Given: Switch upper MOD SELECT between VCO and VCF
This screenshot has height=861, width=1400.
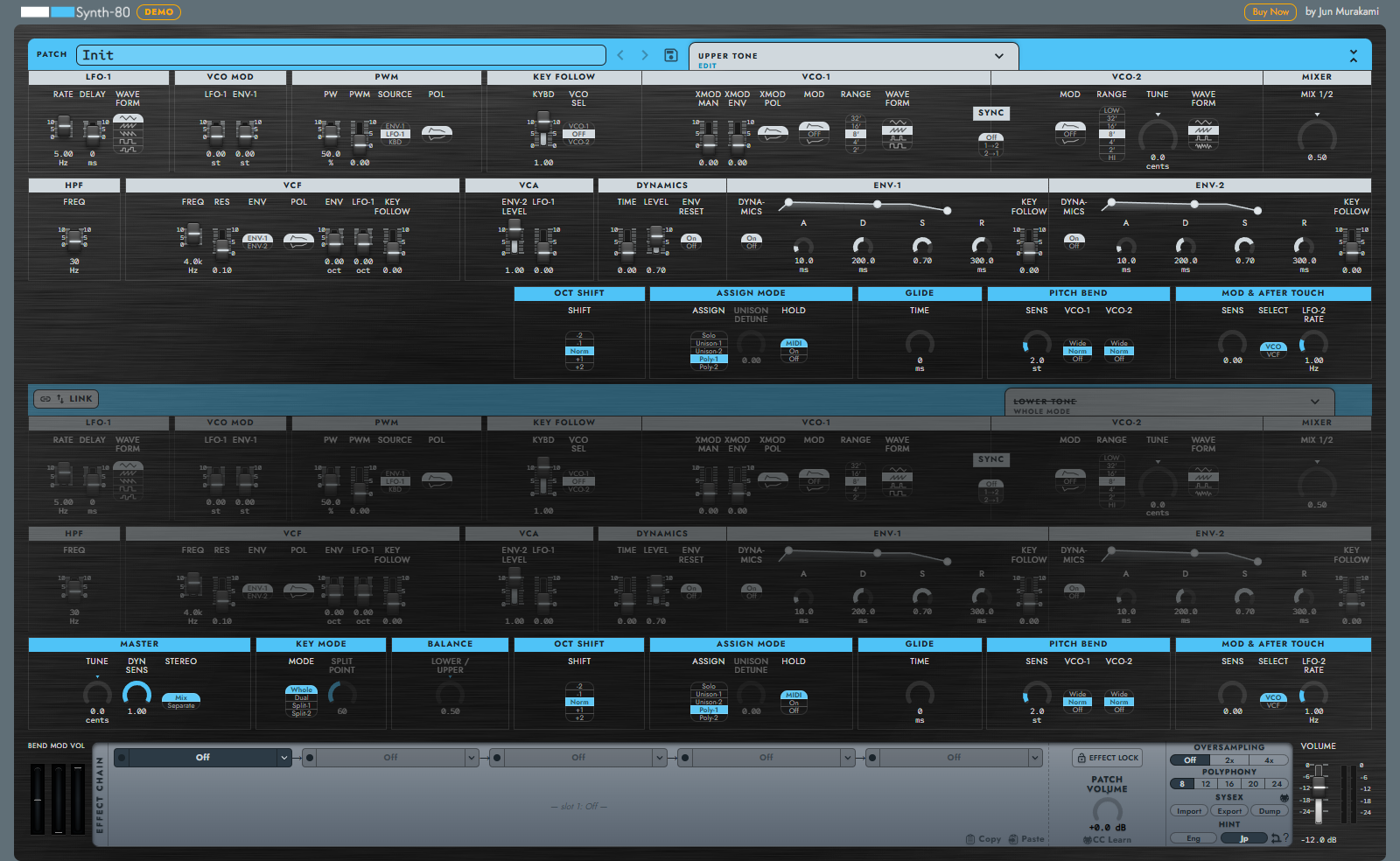Looking at the screenshot, I should coord(1273,350).
